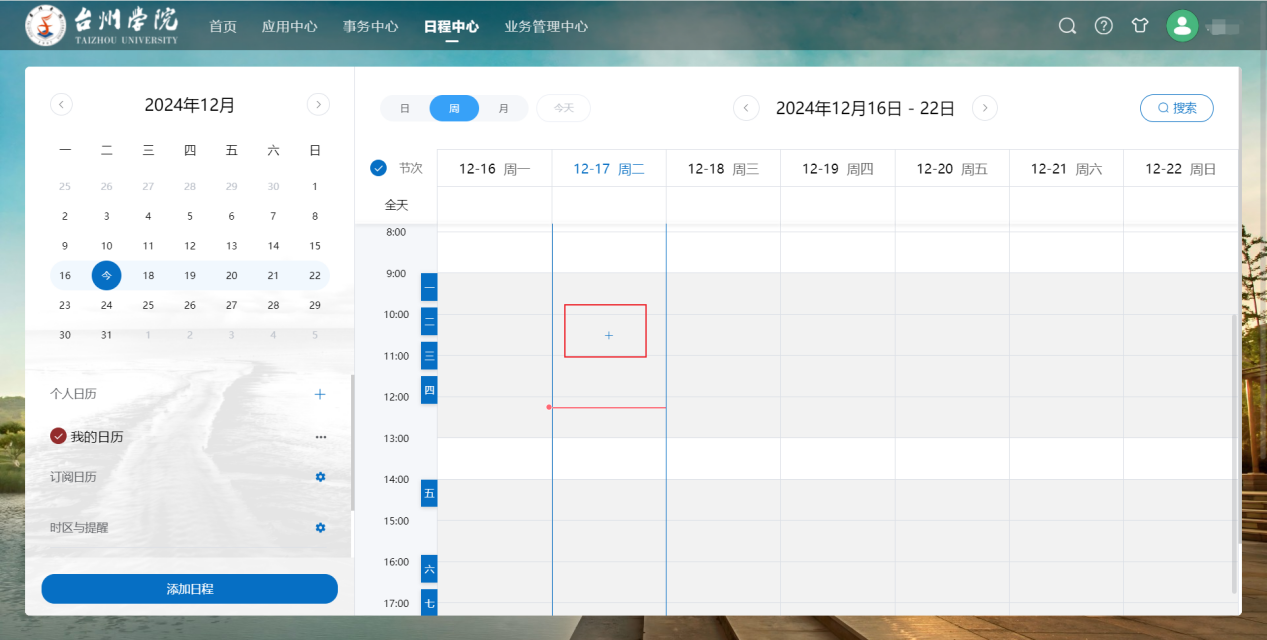
Task: Open 应用中心 in top navigation
Action: pos(289,27)
